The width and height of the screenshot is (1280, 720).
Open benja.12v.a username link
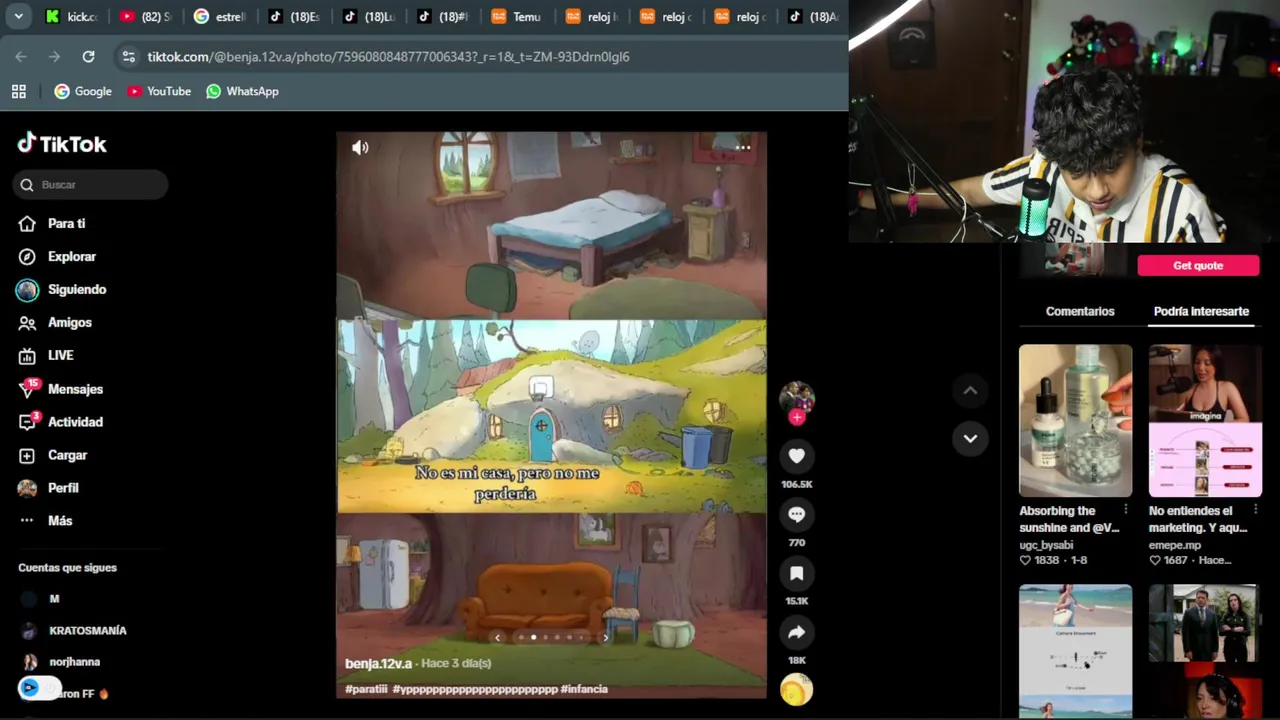[x=378, y=663]
